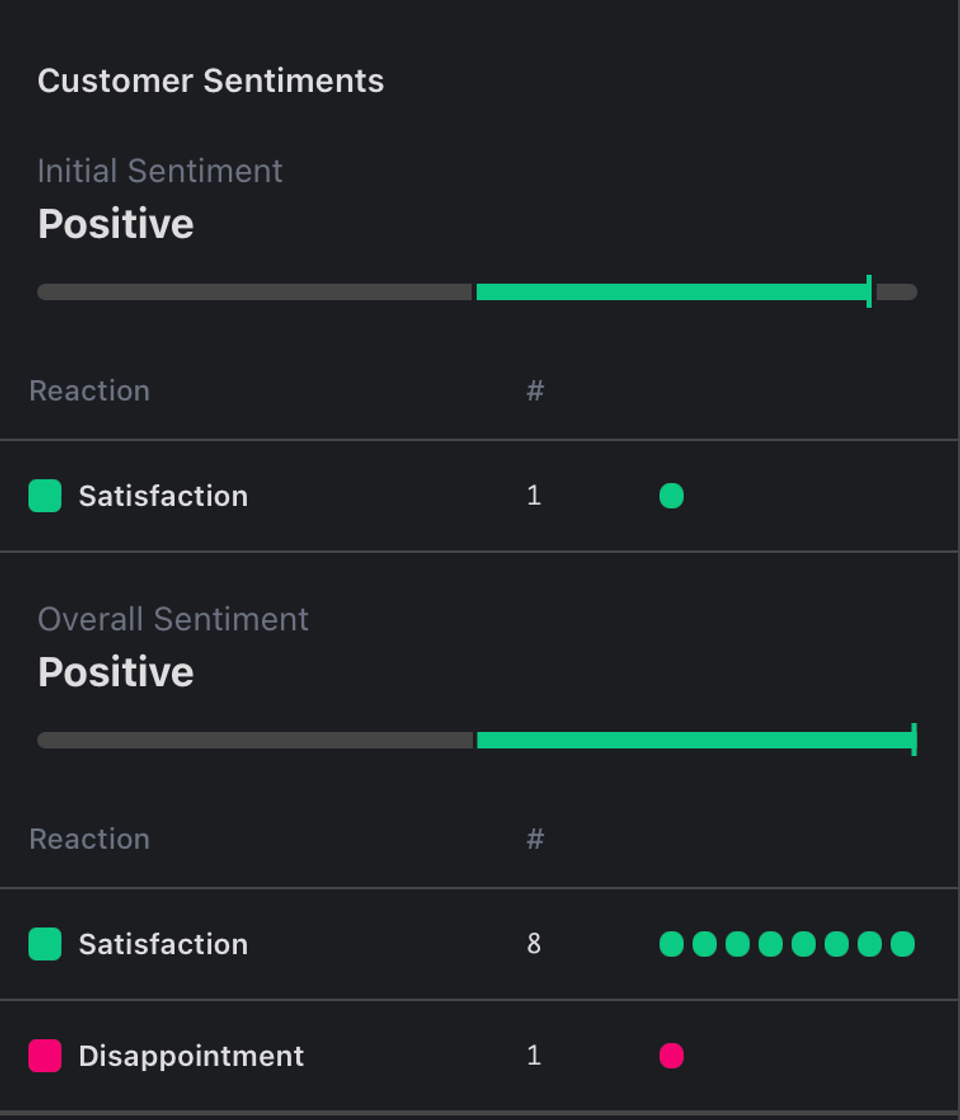Click the Positive text under Overall Sentiment
The height and width of the screenshot is (1120, 960).
click(x=115, y=672)
